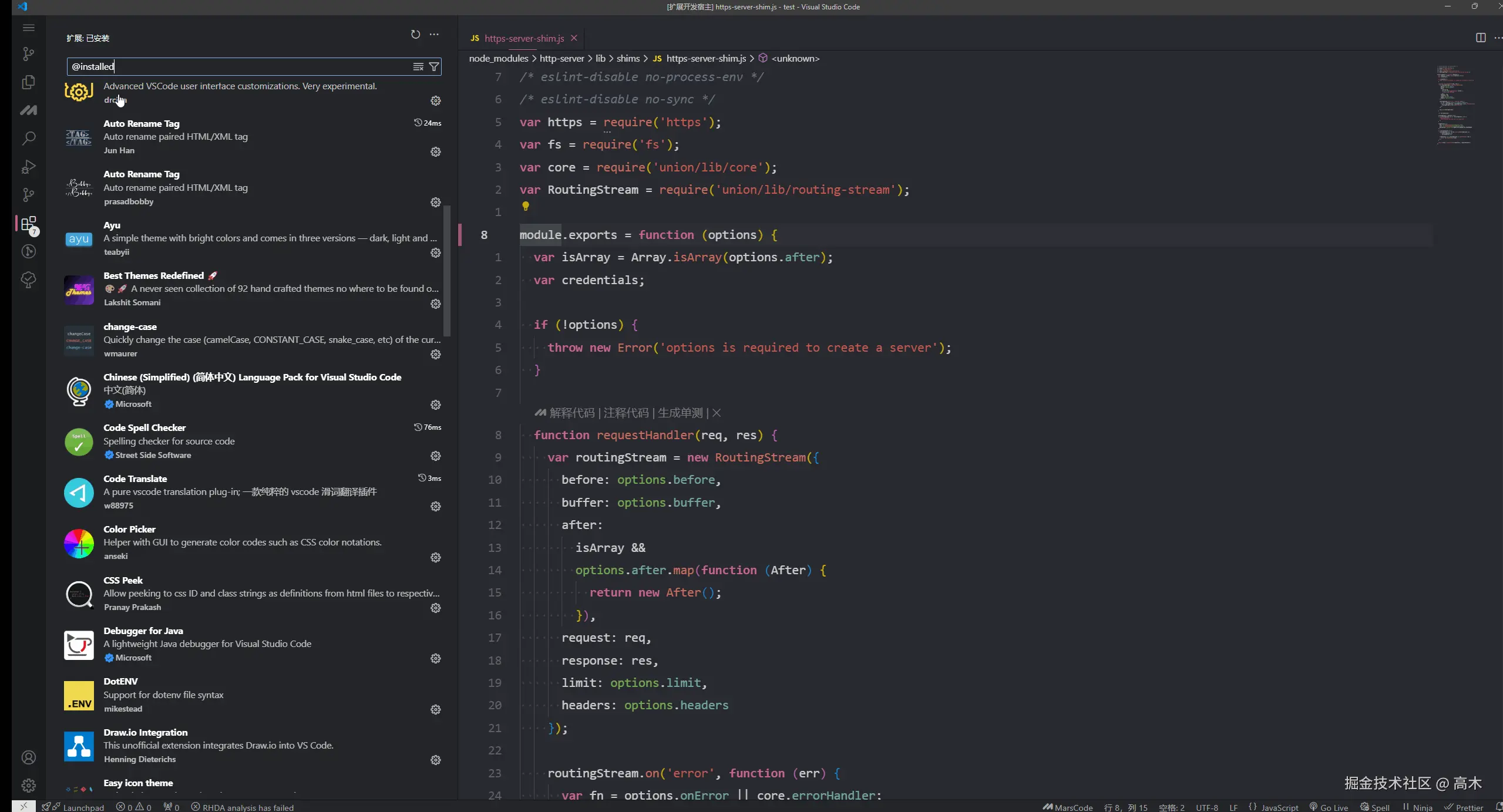Screen dimensions: 1503x812
Task: Open manage gear for Color Picker
Action: (x=436, y=557)
